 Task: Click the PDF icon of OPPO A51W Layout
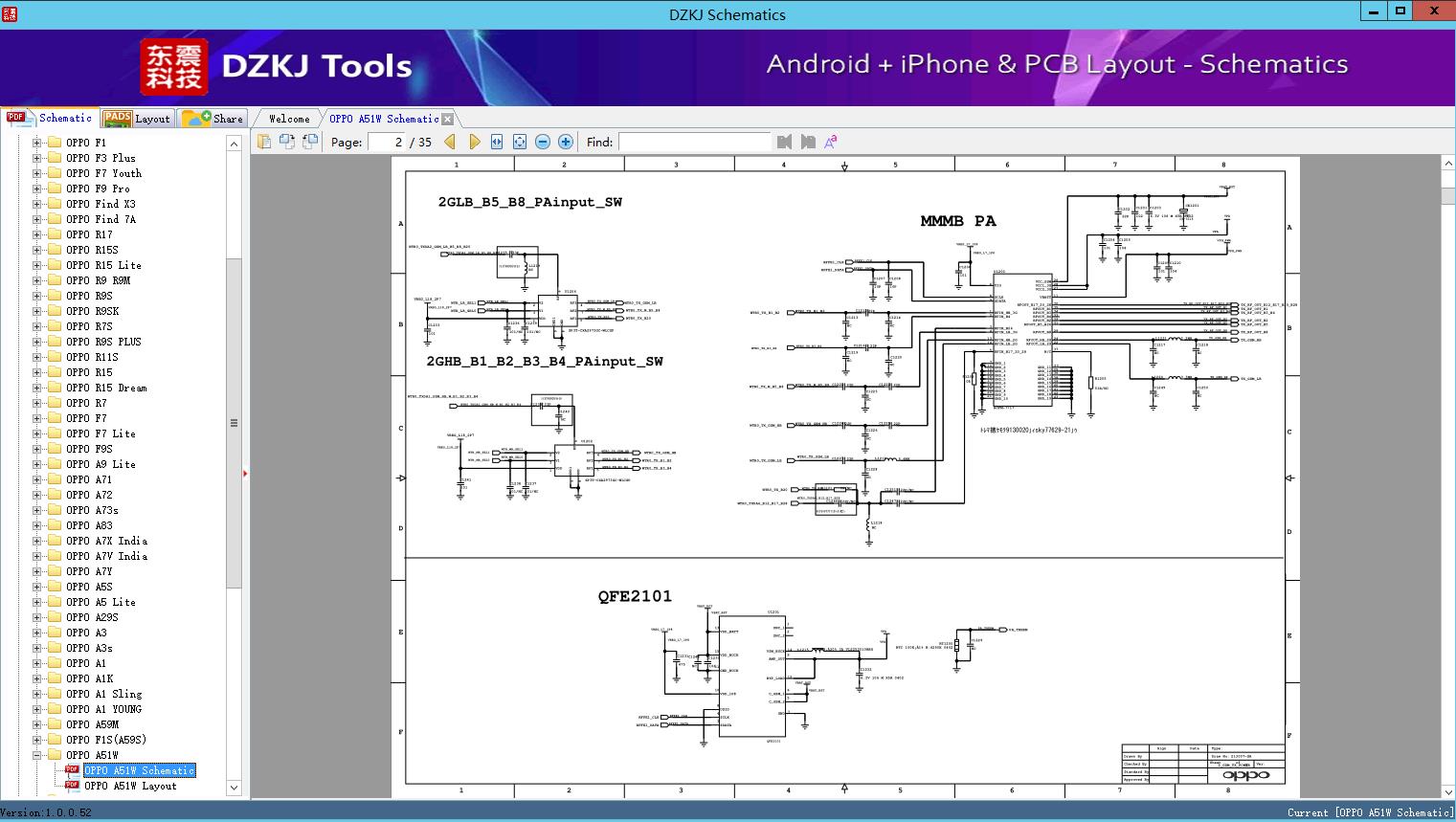(x=72, y=786)
